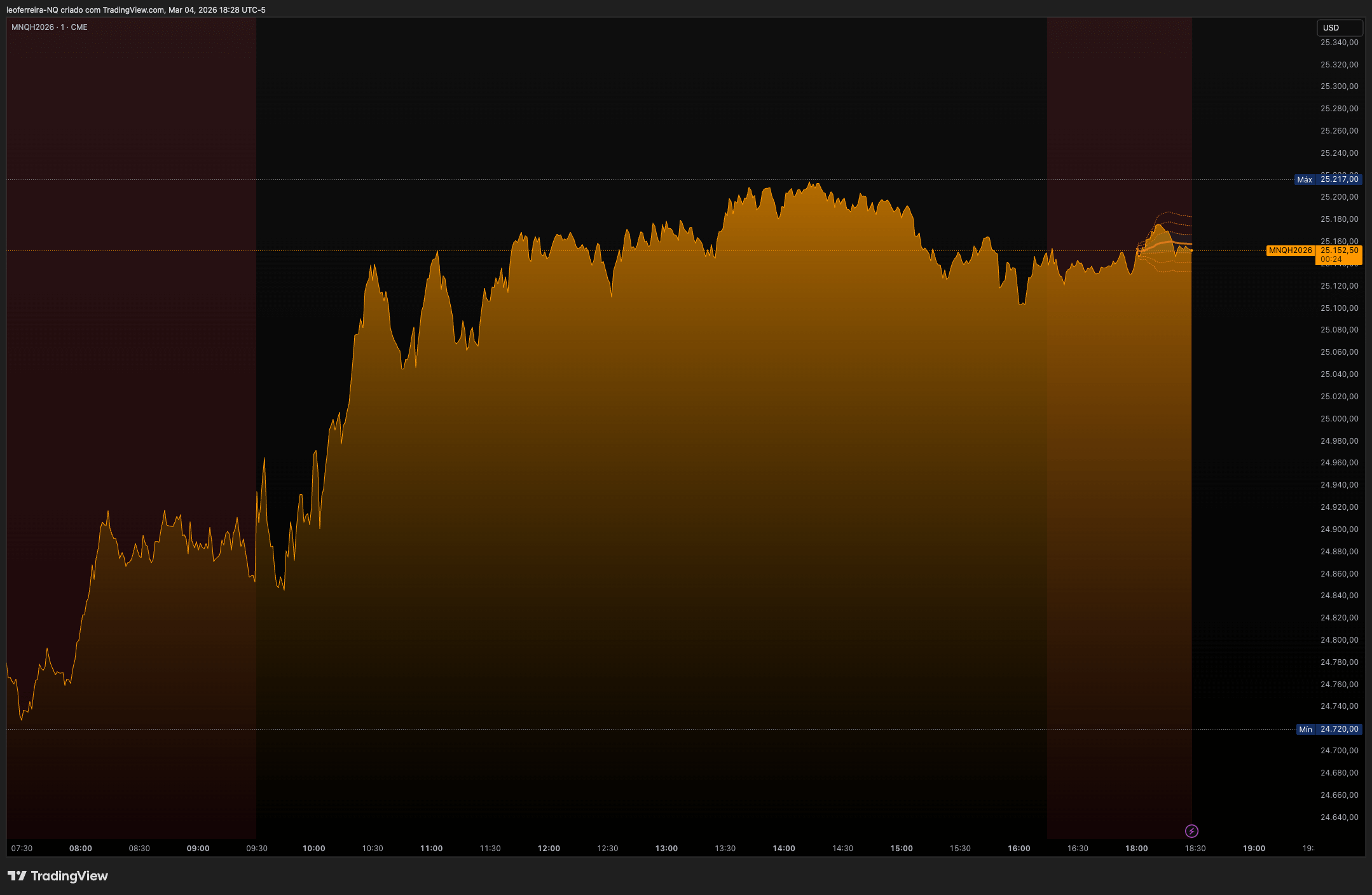Screen dimensions: 1372x895
Task: Click the 07:30 time axis label
Action: tap(22, 849)
